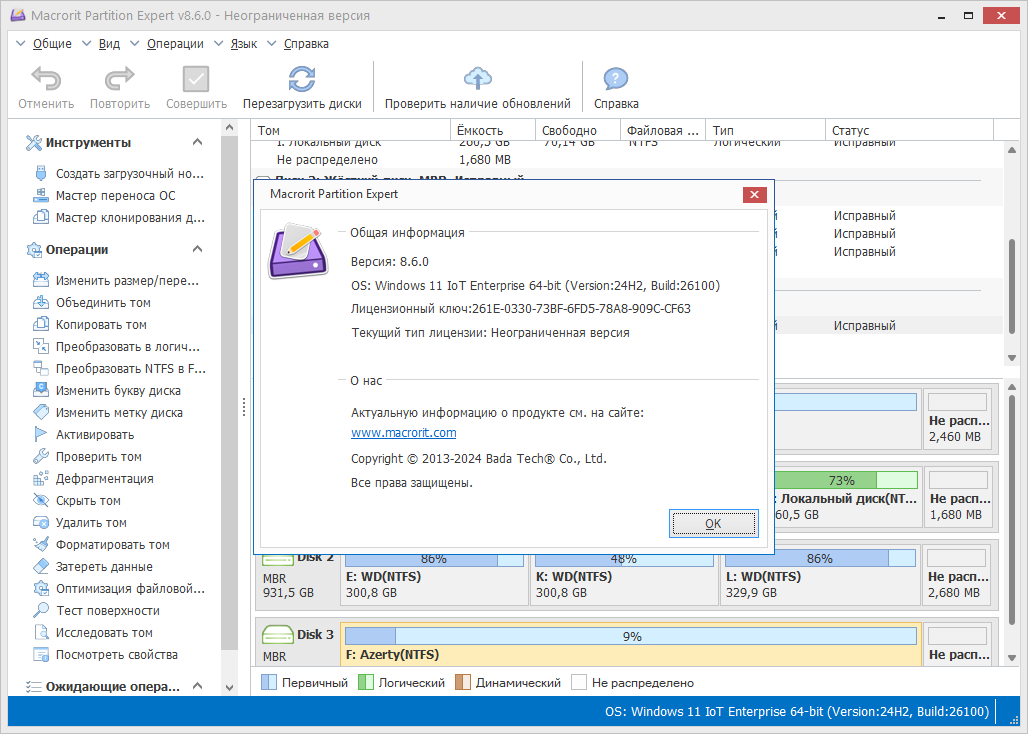Select the F: Azerty(NTFS) partition
Screen dimensions: 1028x734
[631, 645]
